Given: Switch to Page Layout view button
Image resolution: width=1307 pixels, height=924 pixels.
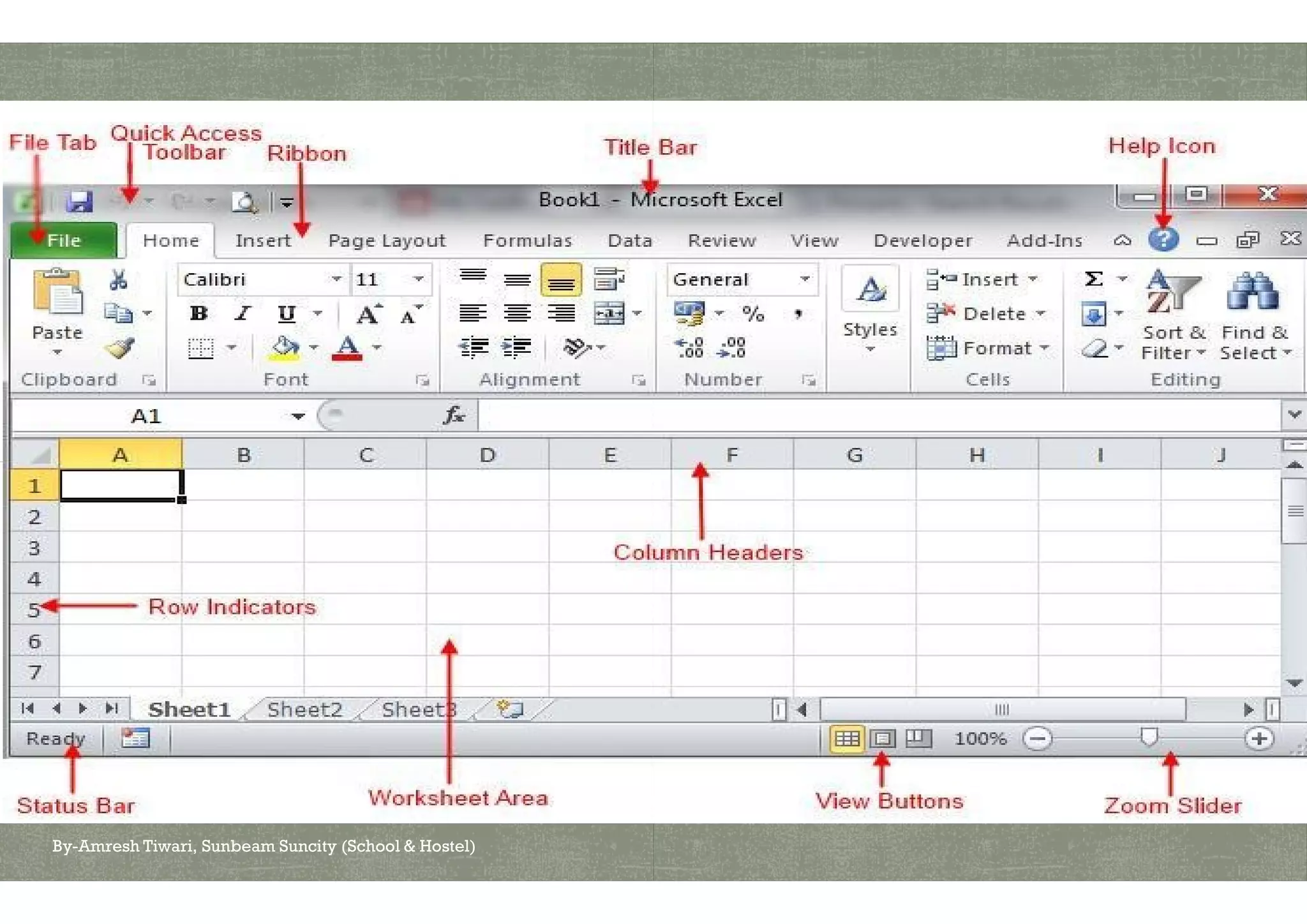Looking at the screenshot, I should click(x=883, y=739).
